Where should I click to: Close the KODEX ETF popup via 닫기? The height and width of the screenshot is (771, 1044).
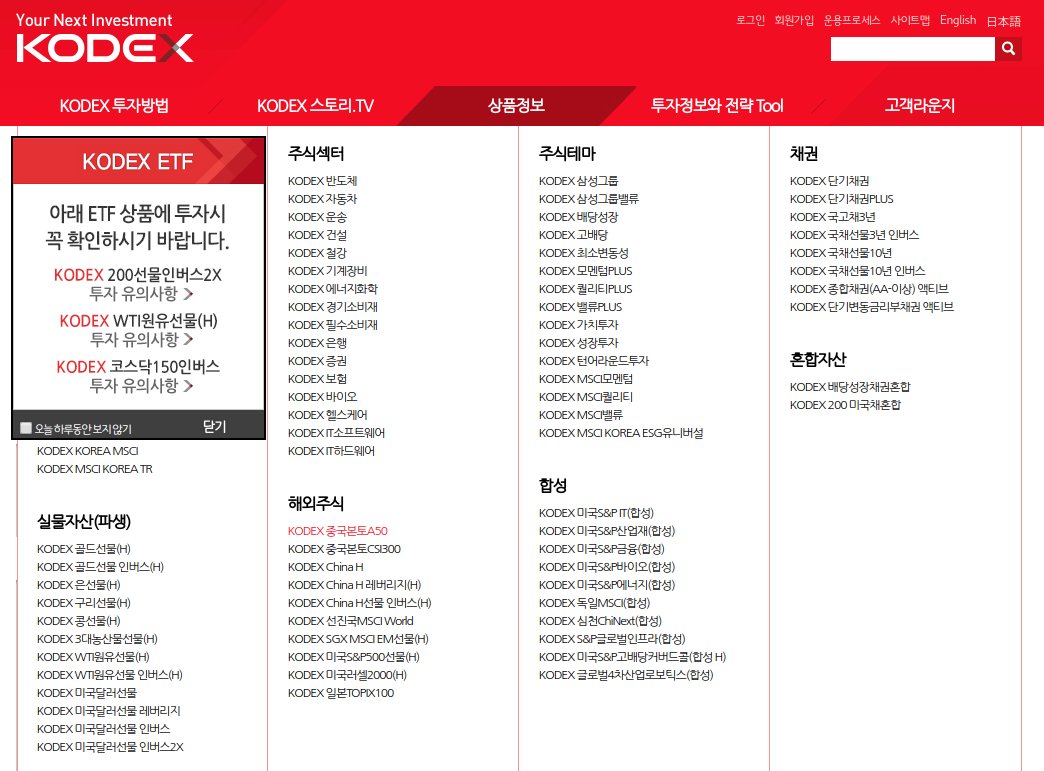pos(214,427)
